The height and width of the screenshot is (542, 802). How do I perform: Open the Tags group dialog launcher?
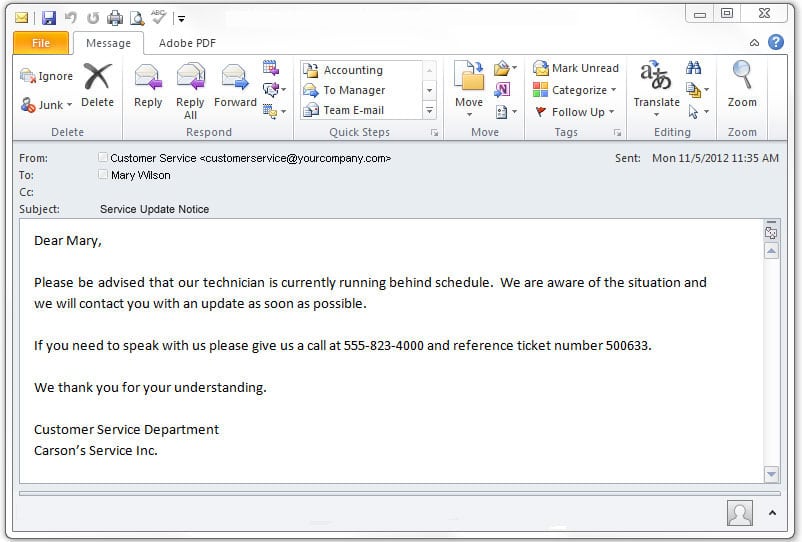point(617,133)
